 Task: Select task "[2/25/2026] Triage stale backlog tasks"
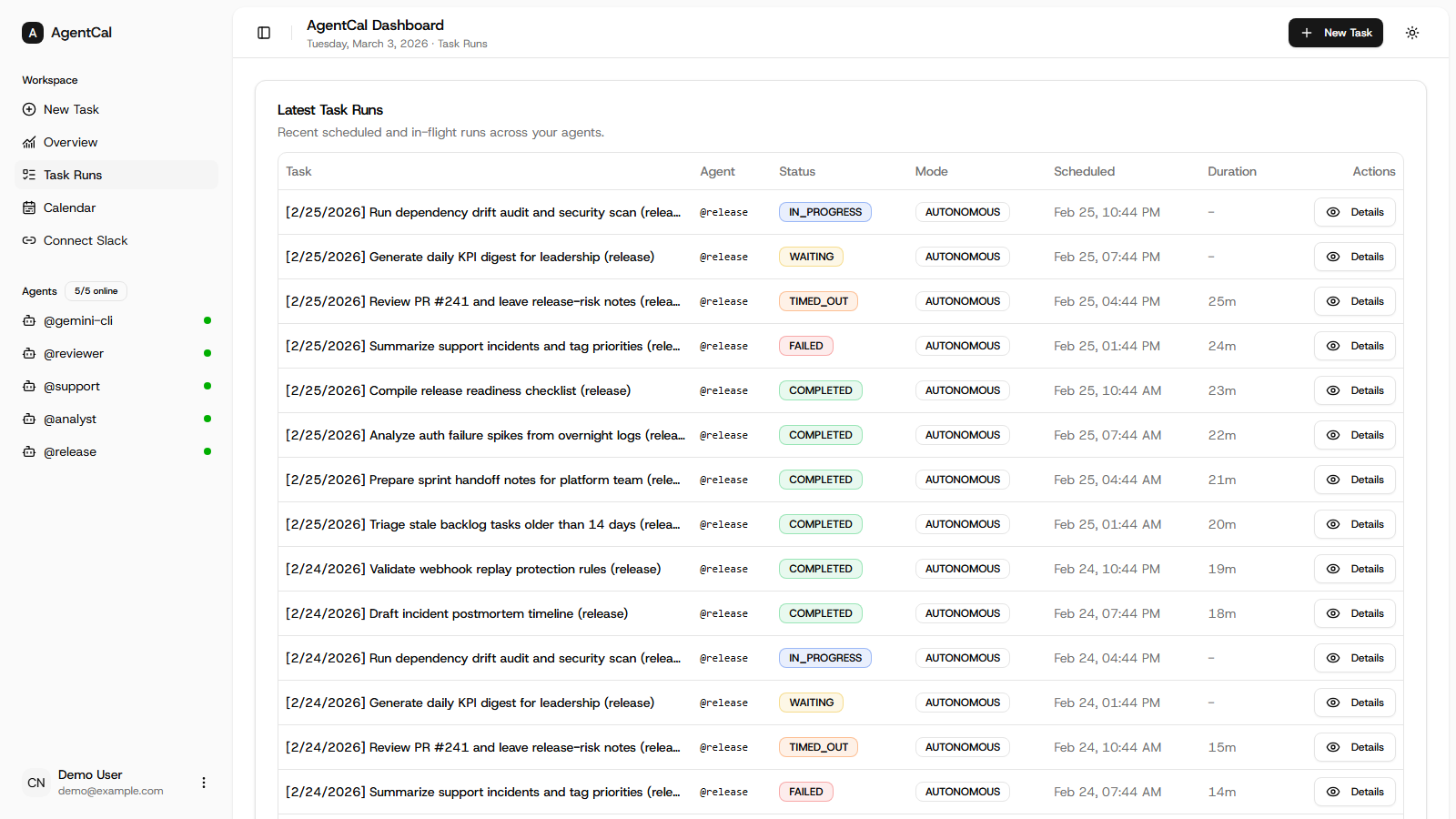pyautogui.click(x=483, y=524)
